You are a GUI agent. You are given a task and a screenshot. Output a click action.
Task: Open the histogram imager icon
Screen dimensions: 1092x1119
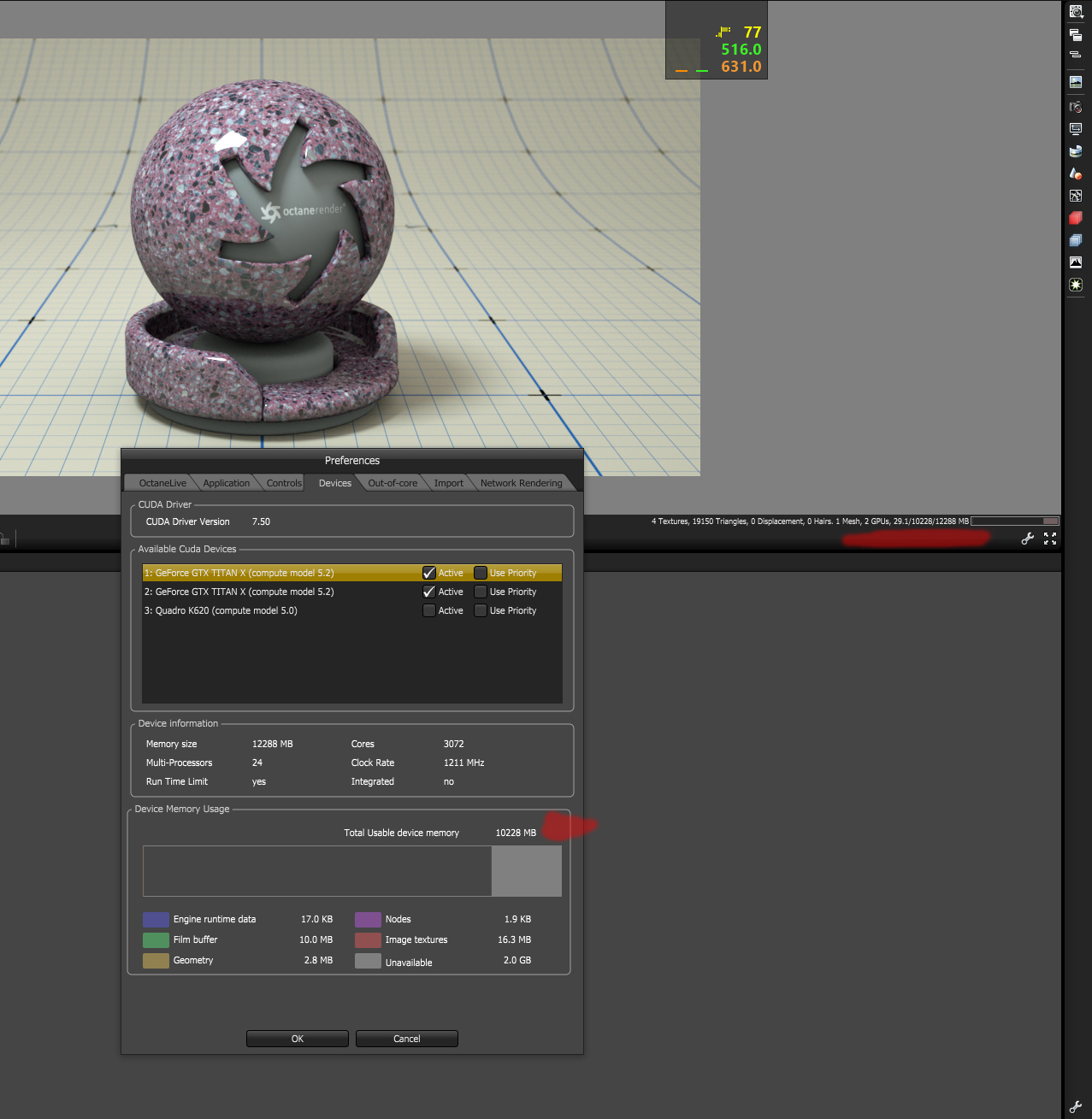pyautogui.click(x=1076, y=262)
